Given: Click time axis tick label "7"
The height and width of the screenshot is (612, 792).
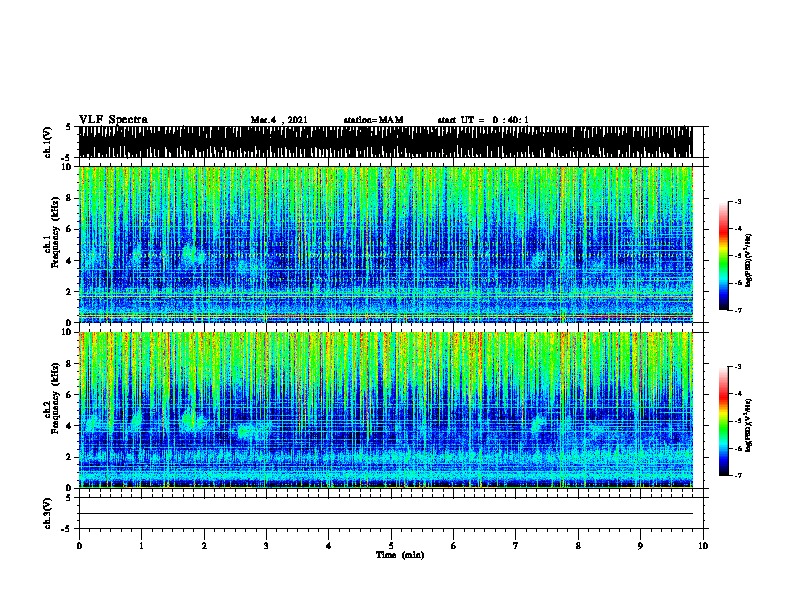Looking at the screenshot, I should tap(516, 545).
